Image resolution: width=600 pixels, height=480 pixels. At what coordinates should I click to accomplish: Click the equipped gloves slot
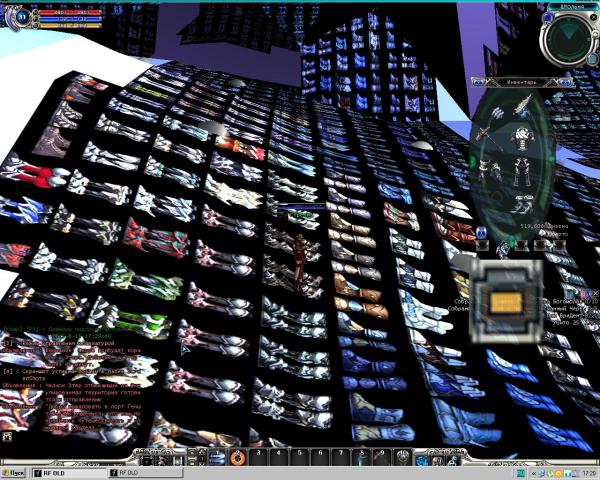tap(489, 170)
